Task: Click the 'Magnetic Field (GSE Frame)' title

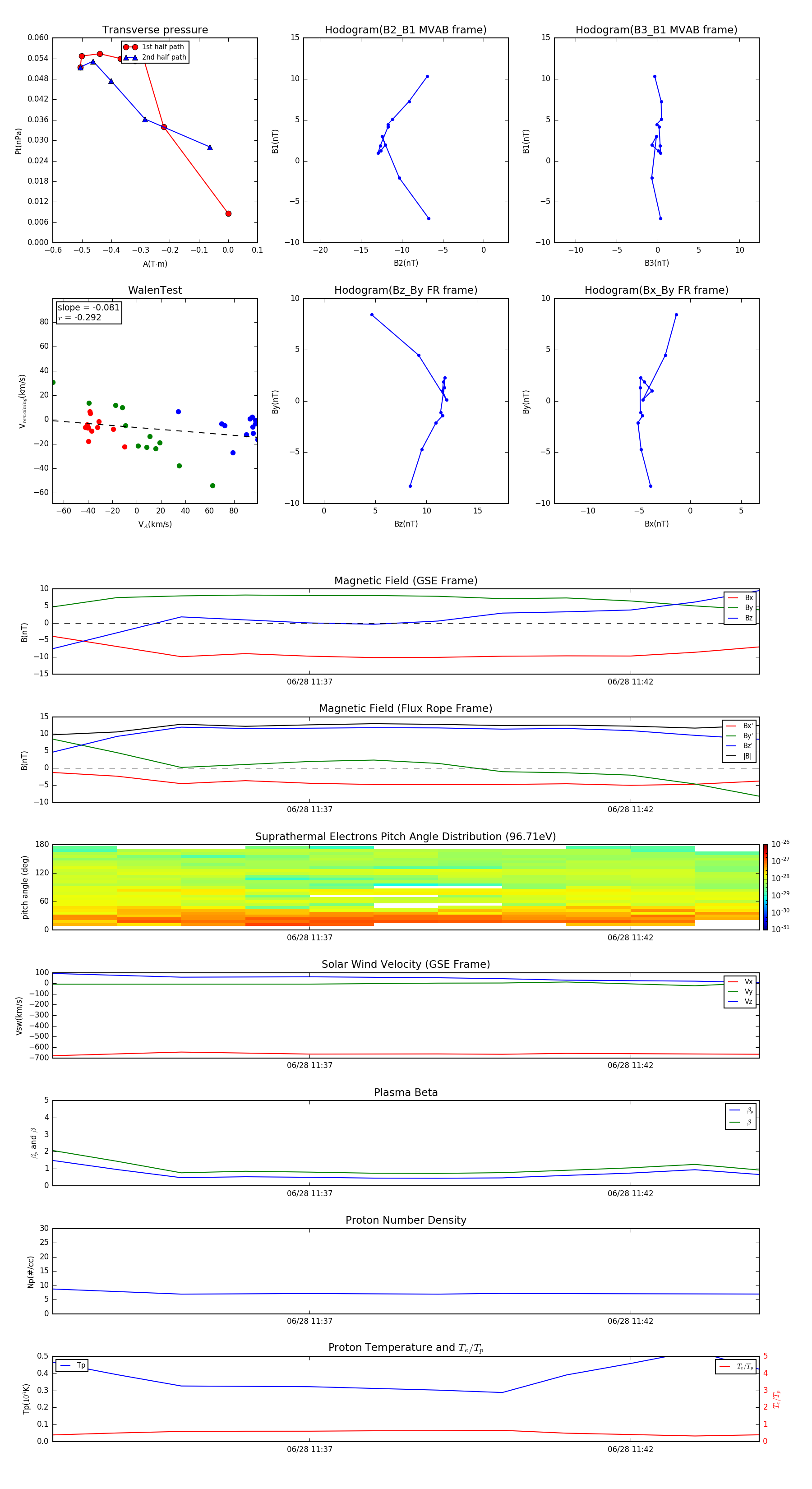Action: 406,581
